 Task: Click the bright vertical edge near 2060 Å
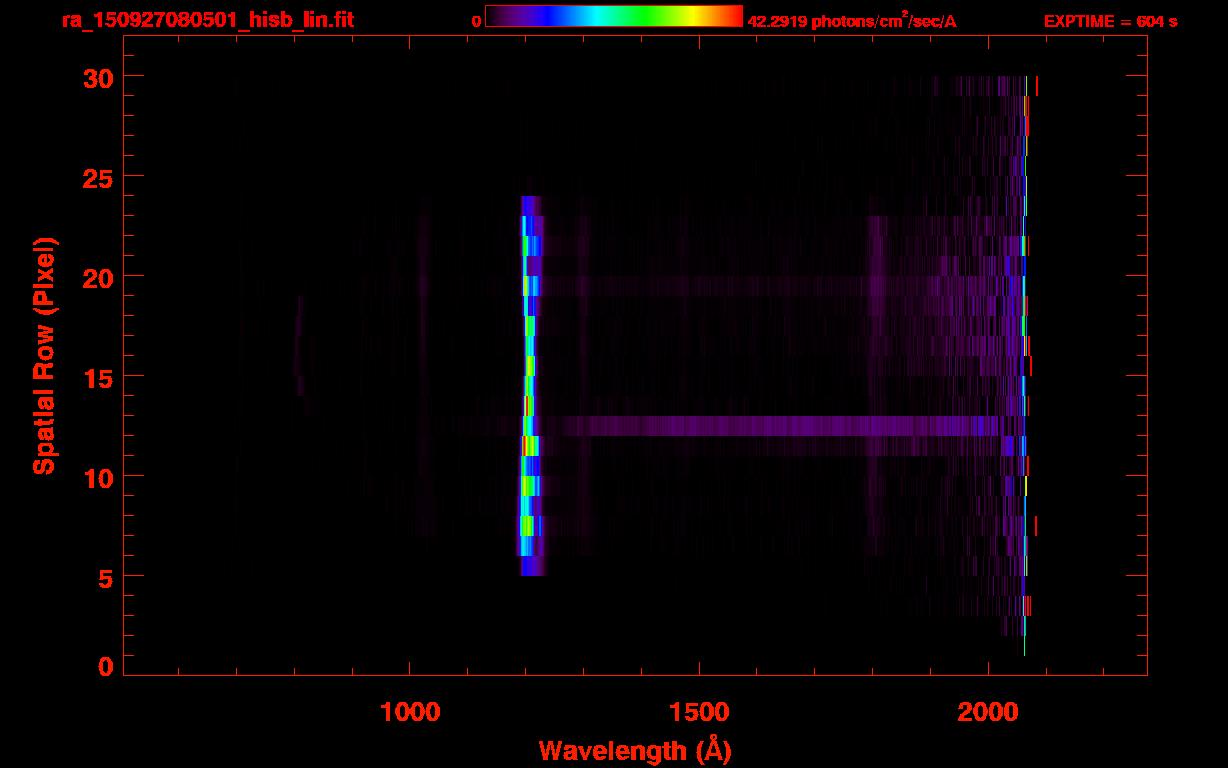[1025, 365]
